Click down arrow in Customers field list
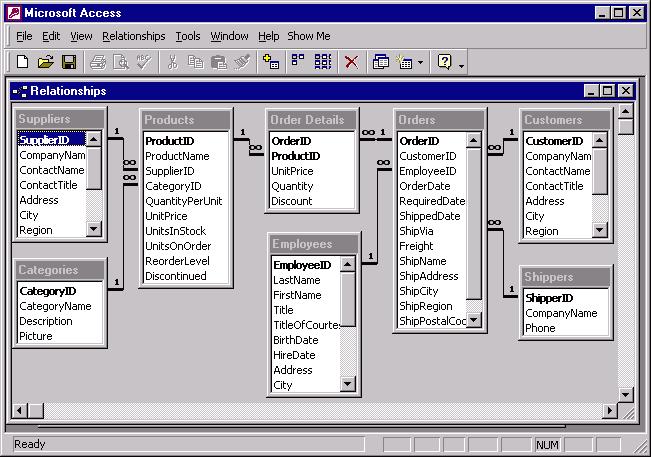 (600, 230)
